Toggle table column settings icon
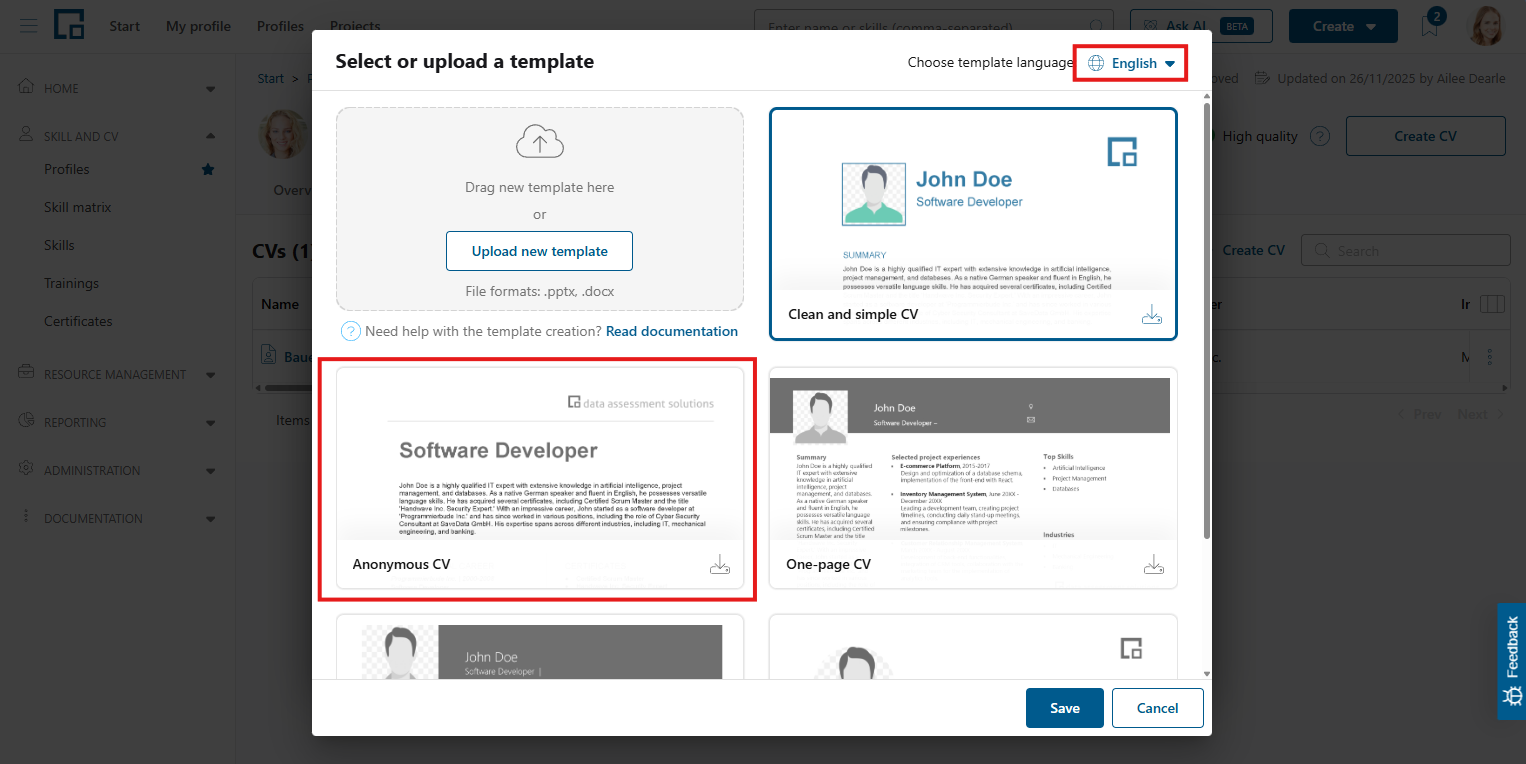 1491,304
